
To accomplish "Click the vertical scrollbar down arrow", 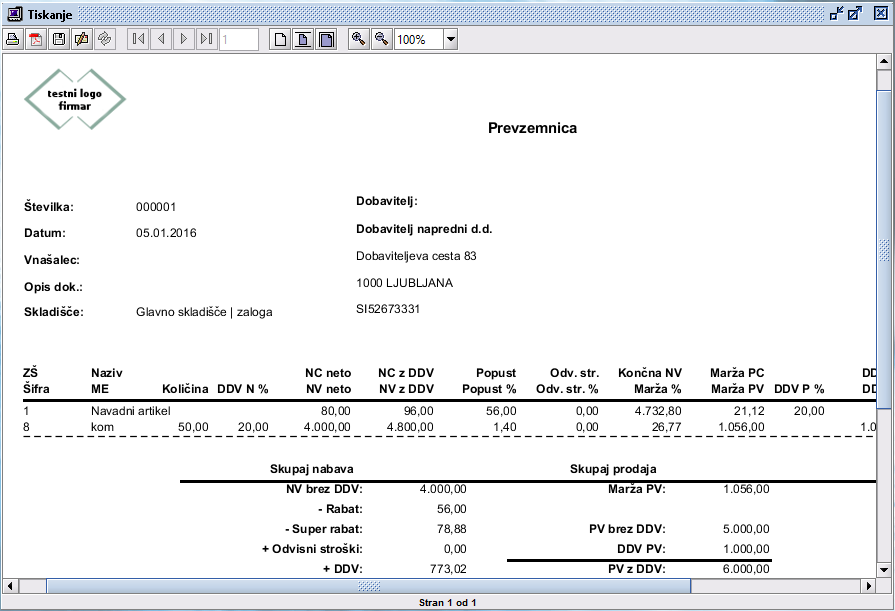I will [x=884, y=568].
